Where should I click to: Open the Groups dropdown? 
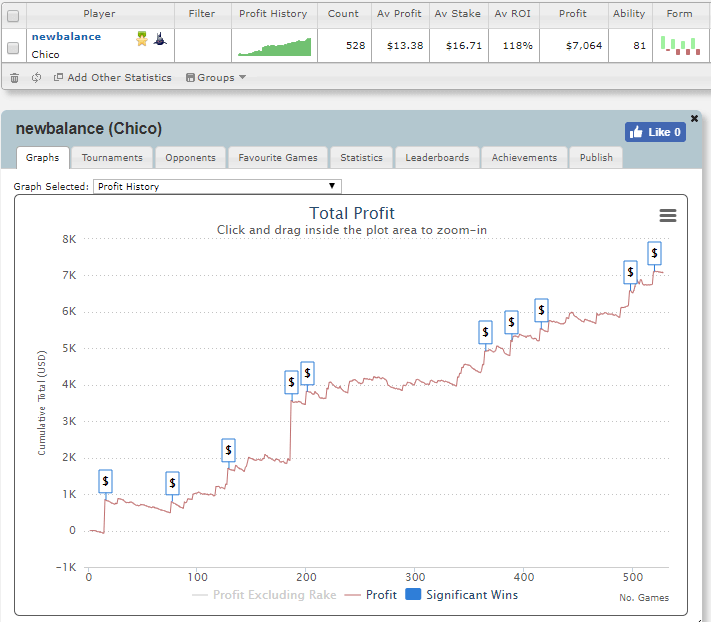click(216, 78)
